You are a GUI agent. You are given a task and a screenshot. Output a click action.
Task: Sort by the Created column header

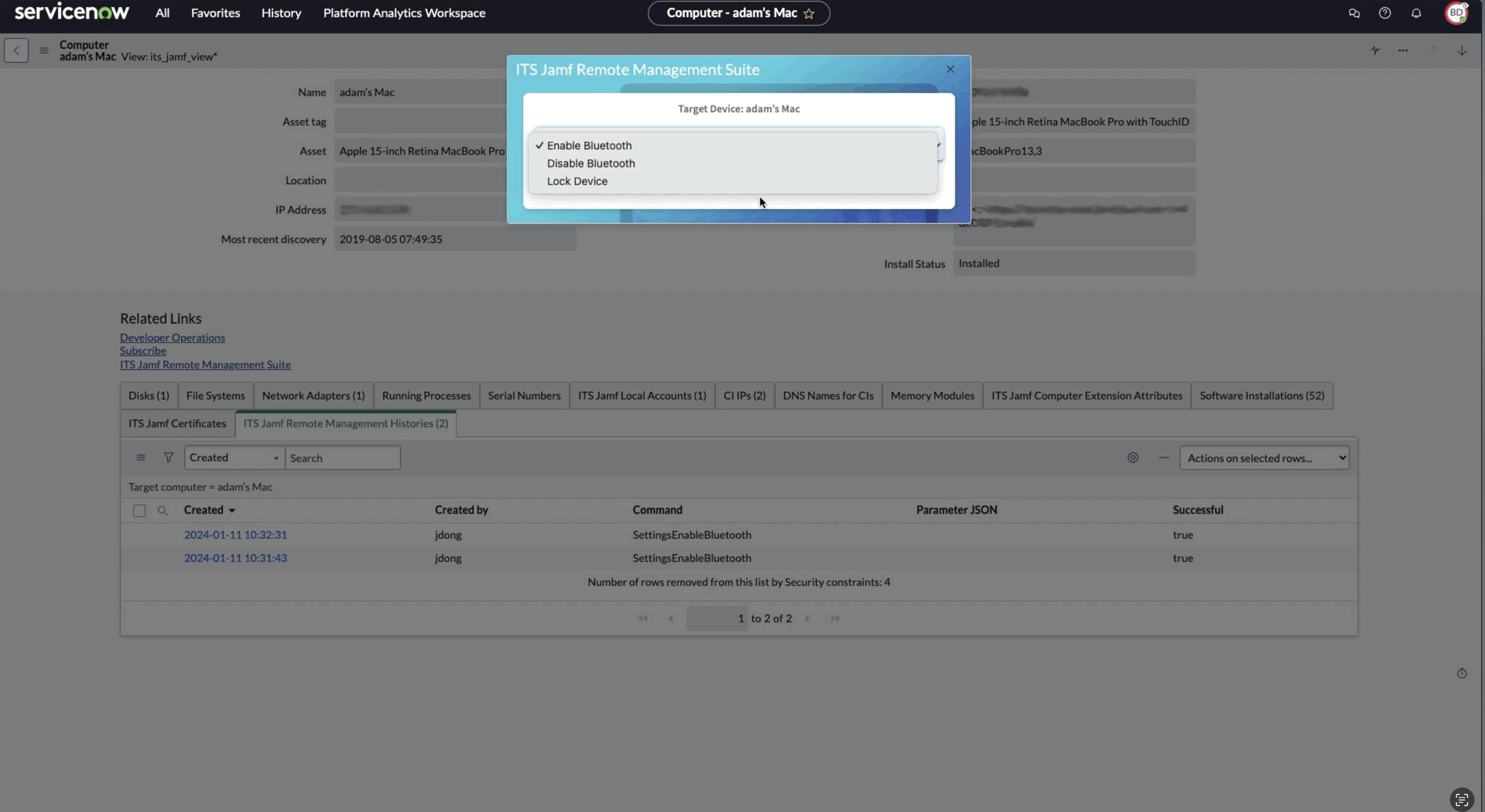[203, 510]
